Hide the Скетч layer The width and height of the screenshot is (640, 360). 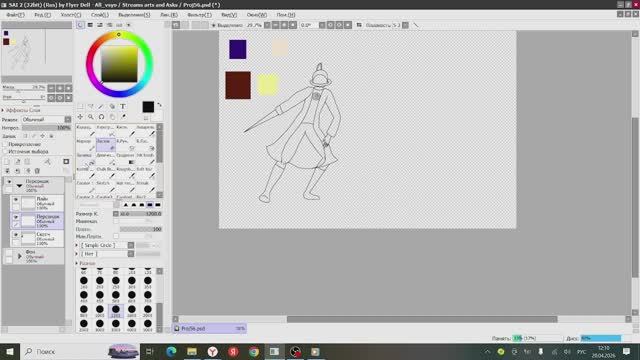pos(16,235)
